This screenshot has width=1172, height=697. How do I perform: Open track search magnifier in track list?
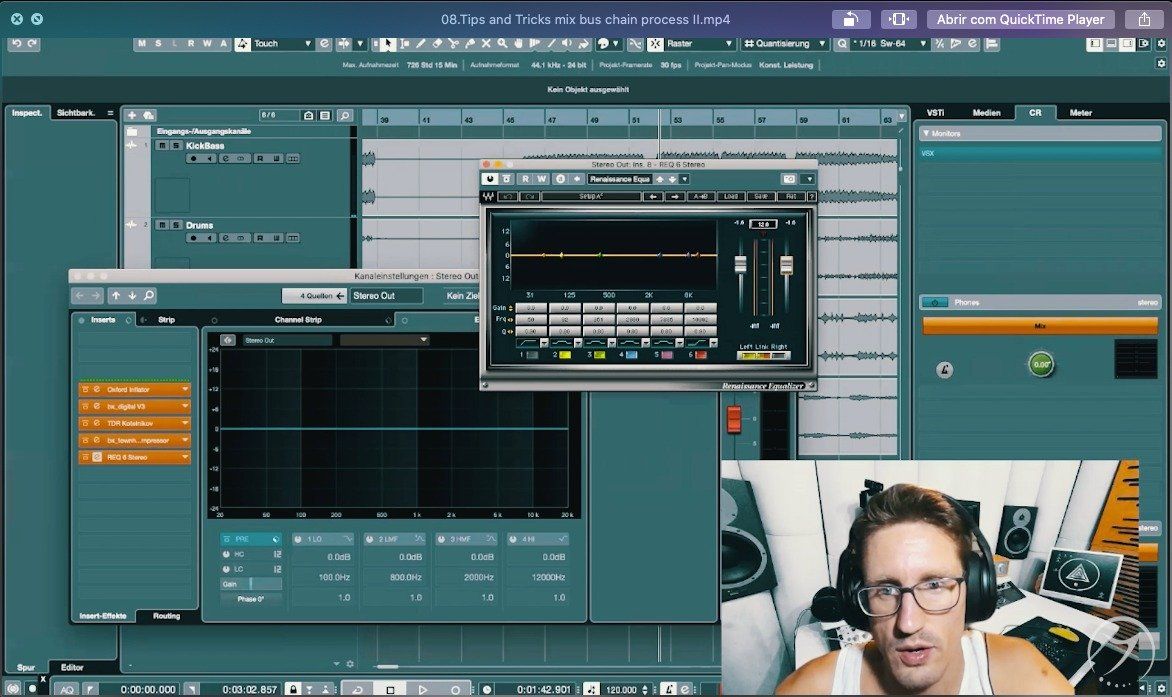pyautogui.click(x=344, y=115)
